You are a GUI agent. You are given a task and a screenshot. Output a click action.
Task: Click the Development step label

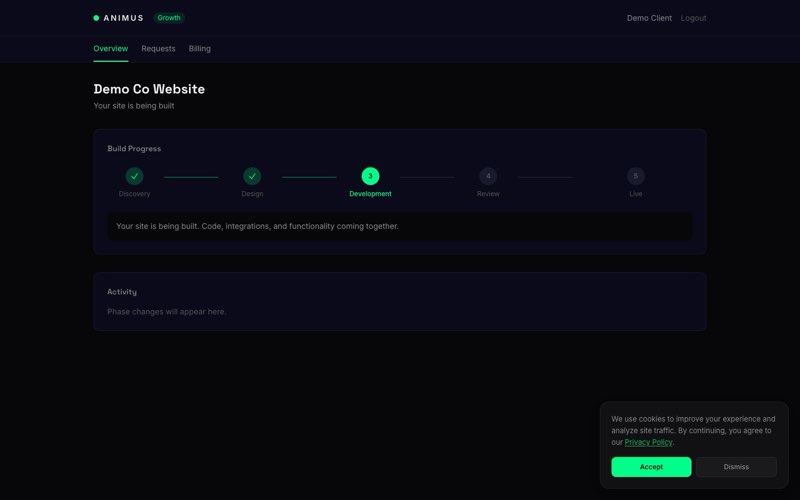(370, 194)
